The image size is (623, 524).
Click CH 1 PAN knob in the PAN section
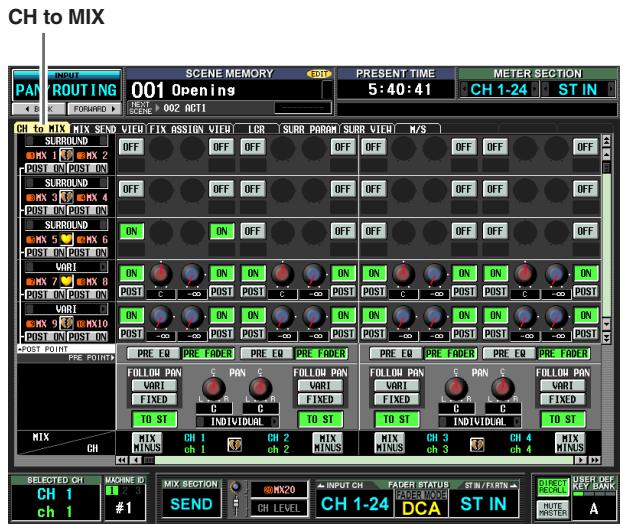point(214,388)
